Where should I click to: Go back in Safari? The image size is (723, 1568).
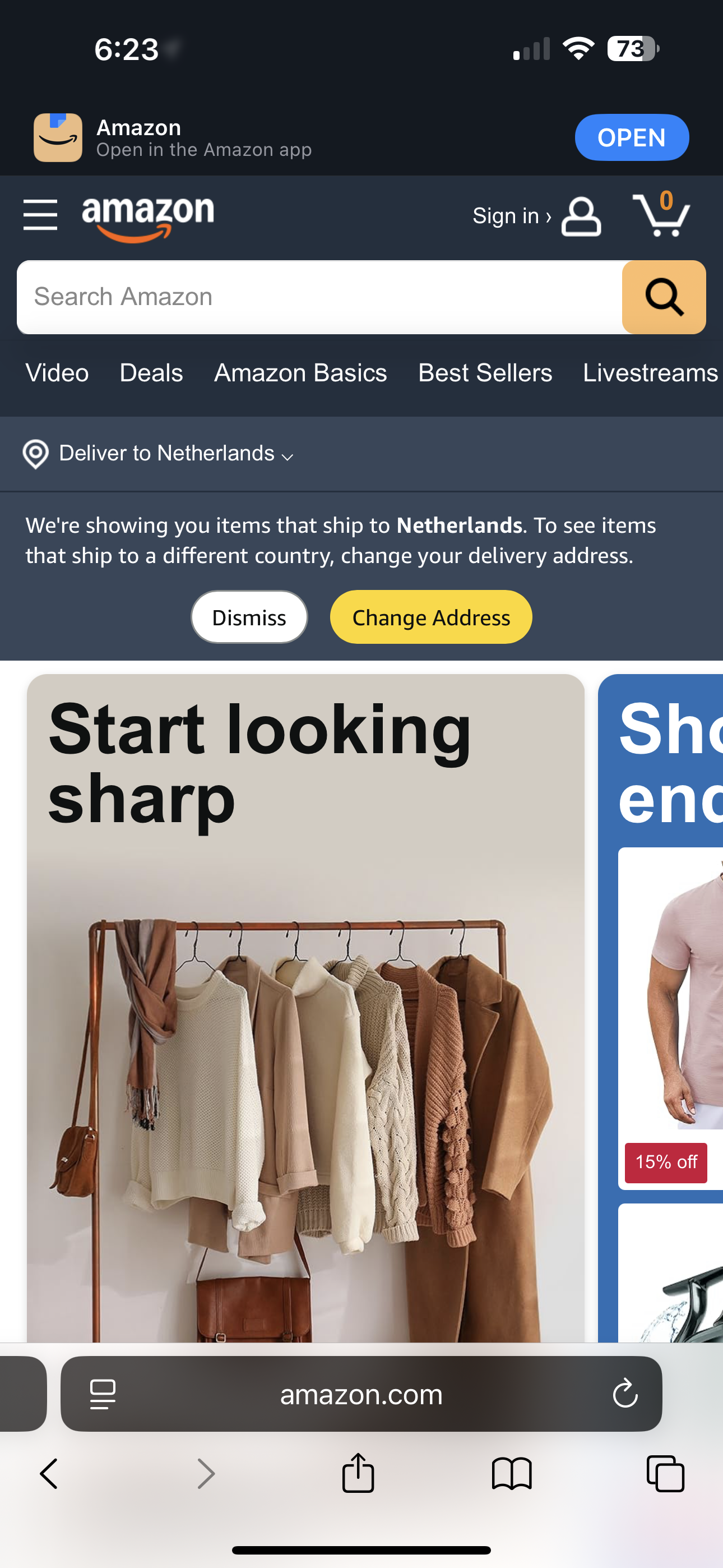(49, 1474)
